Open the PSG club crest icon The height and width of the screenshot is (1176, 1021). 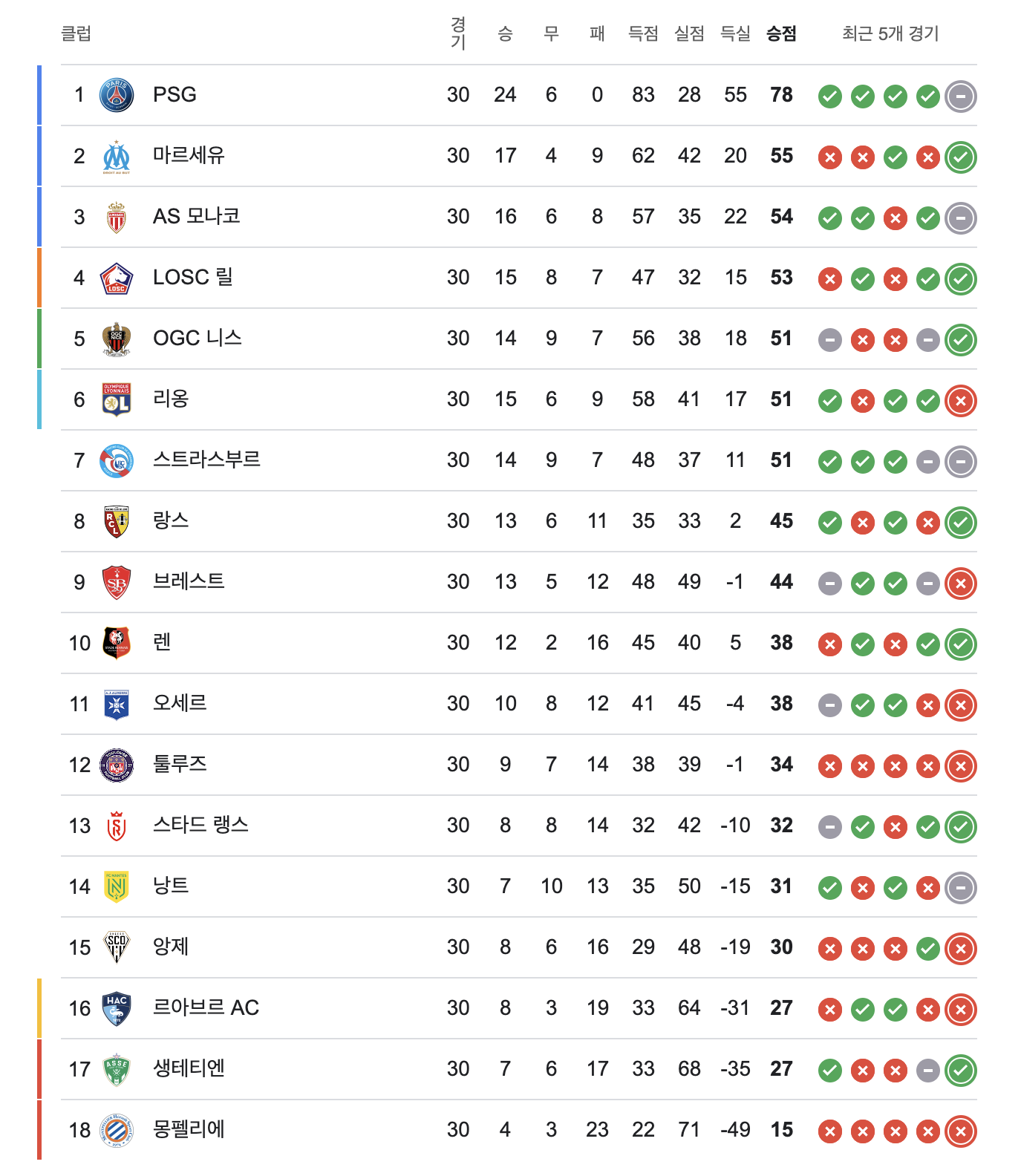pyautogui.click(x=117, y=95)
